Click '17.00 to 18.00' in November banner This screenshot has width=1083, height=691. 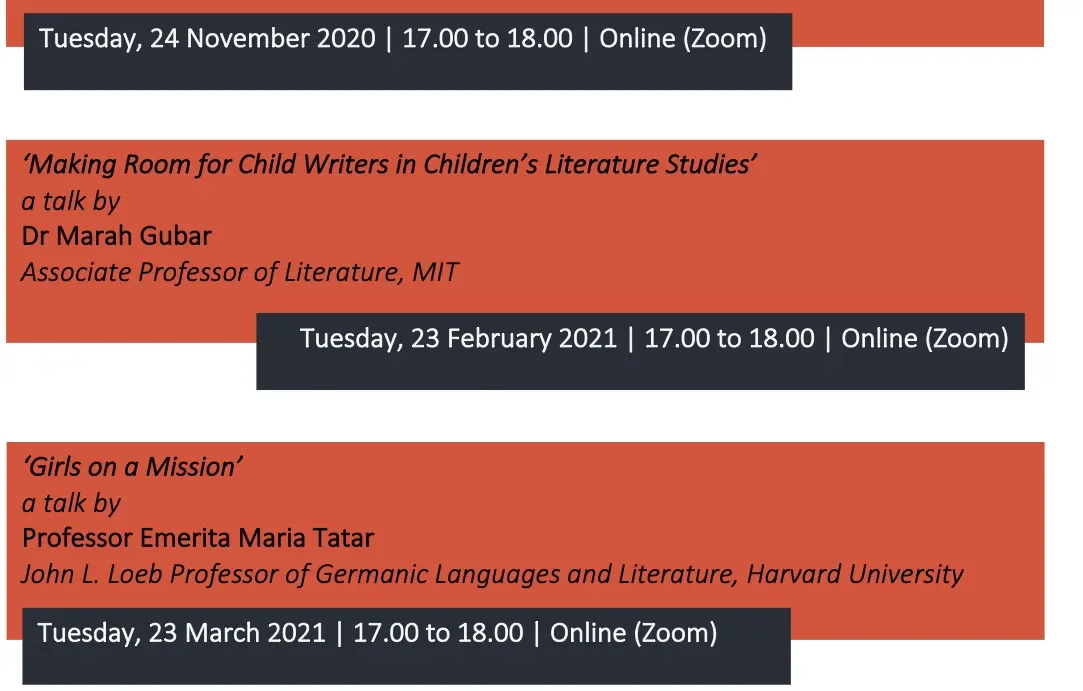pyautogui.click(x=488, y=39)
